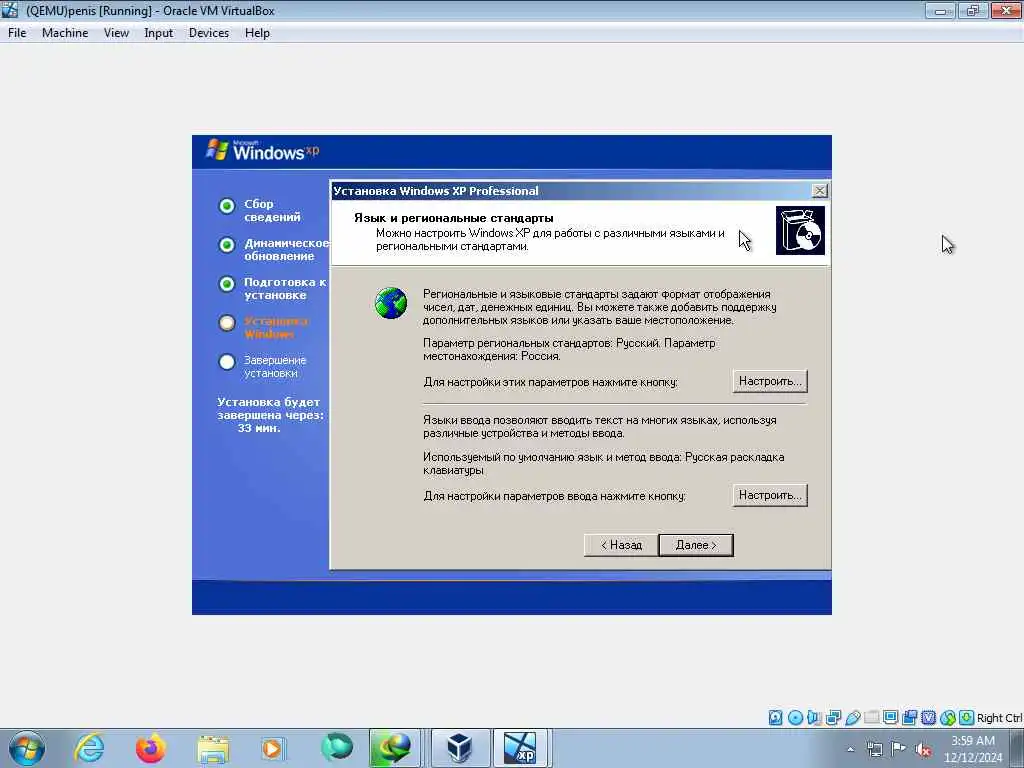Click the CPU virtualization status icon
The width and height of the screenshot is (1024, 768).
(928, 718)
